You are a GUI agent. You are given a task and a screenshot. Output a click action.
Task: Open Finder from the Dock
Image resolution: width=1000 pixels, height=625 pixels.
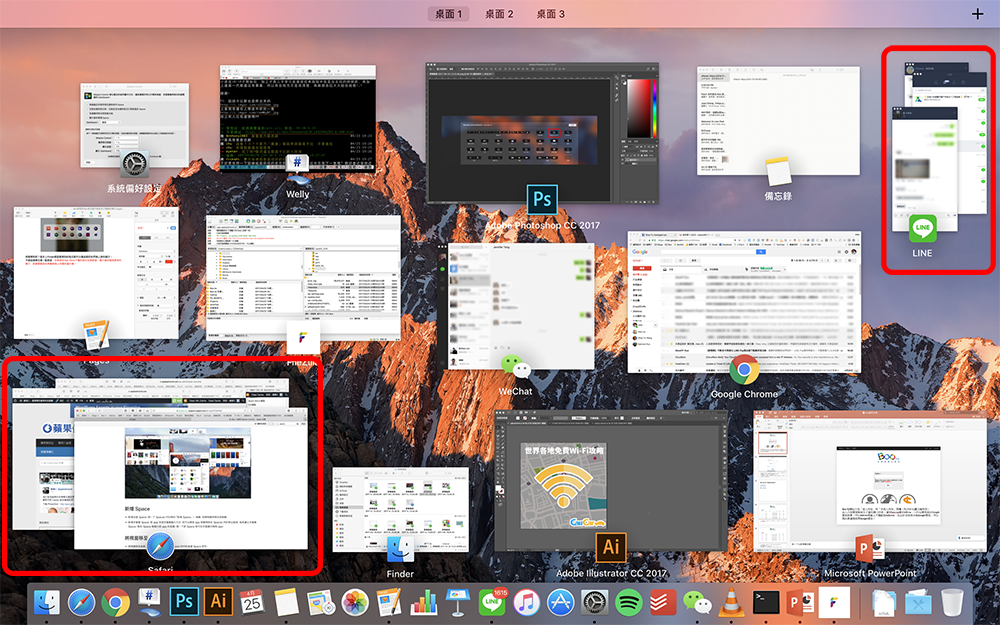47,602
